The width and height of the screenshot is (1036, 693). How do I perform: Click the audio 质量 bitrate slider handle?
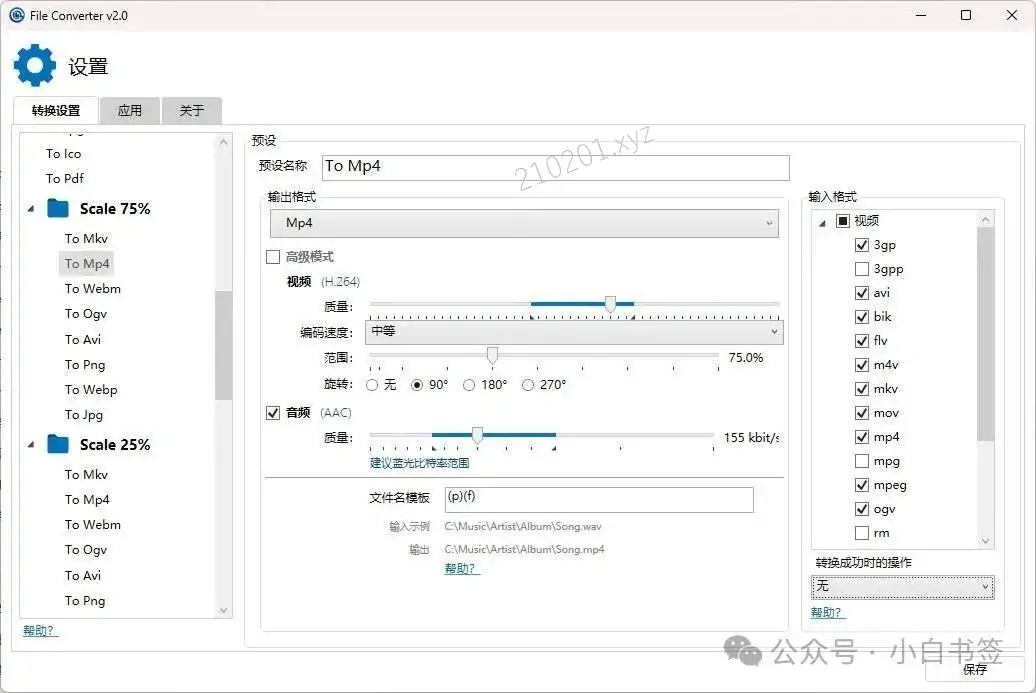(x=477, y=435)
